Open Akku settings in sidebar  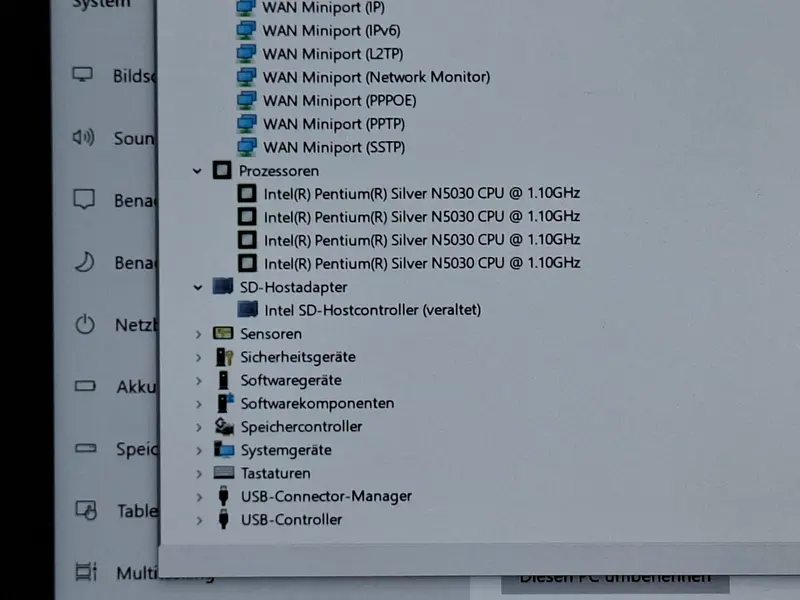click(x=115, y=387)
